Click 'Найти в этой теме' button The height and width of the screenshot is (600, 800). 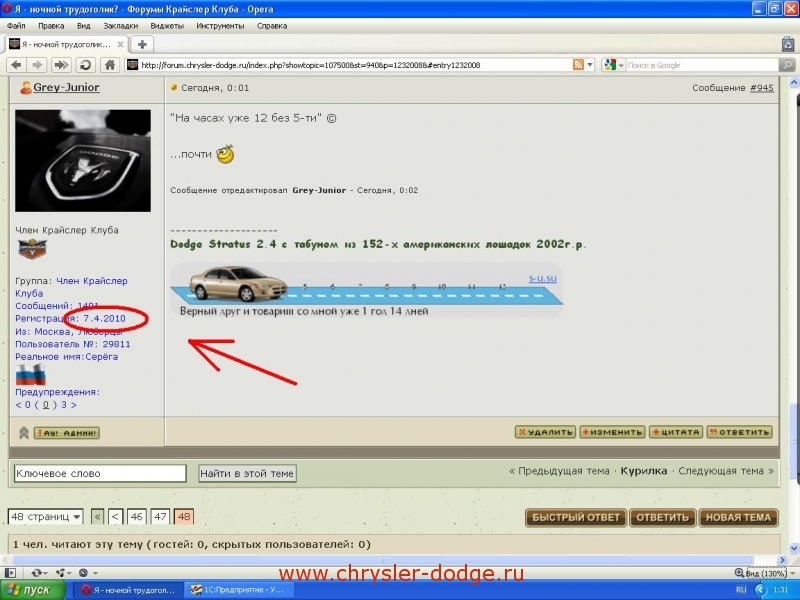click(x=247, y=473)
